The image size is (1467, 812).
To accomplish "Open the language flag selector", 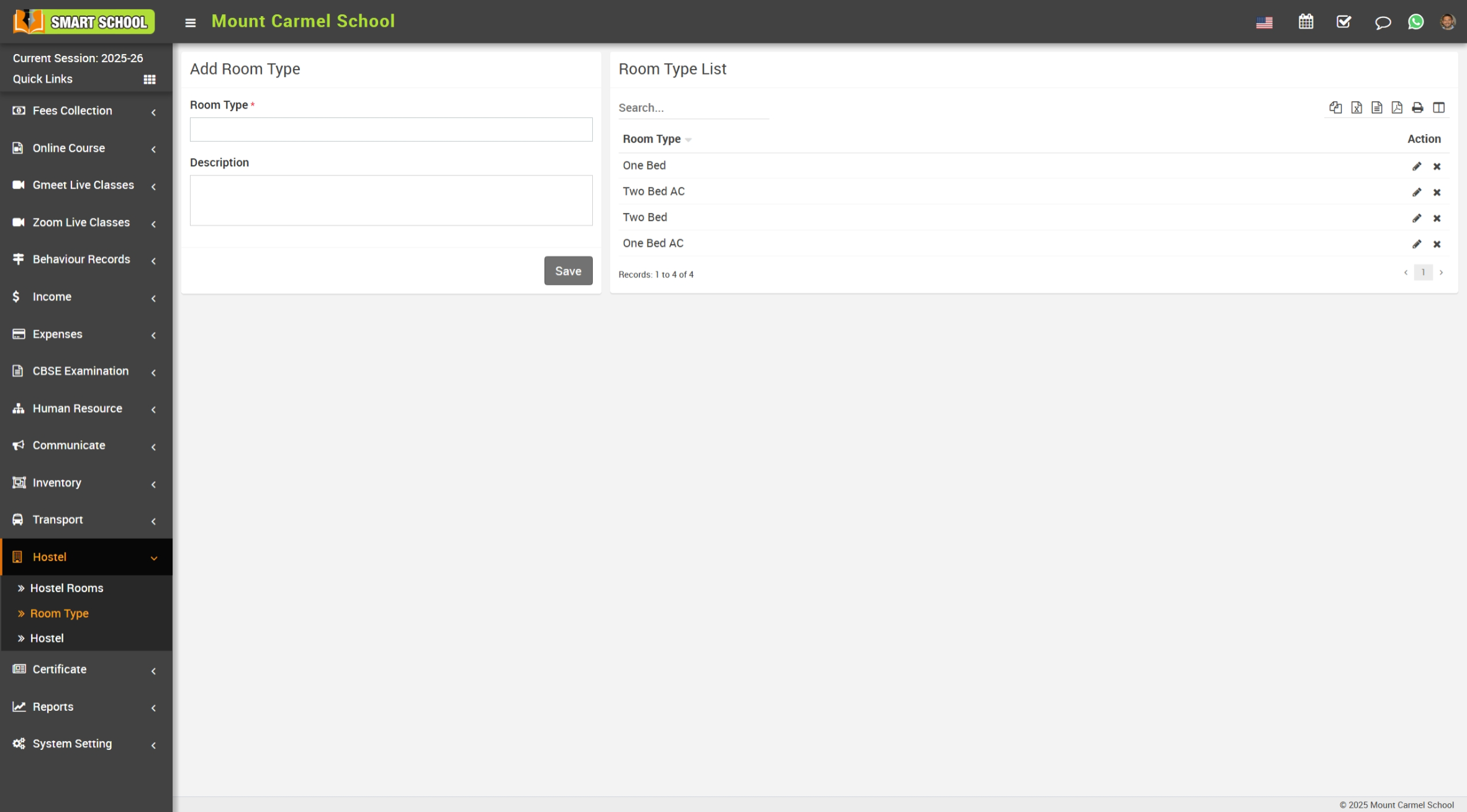I will tap(1264, 22).
